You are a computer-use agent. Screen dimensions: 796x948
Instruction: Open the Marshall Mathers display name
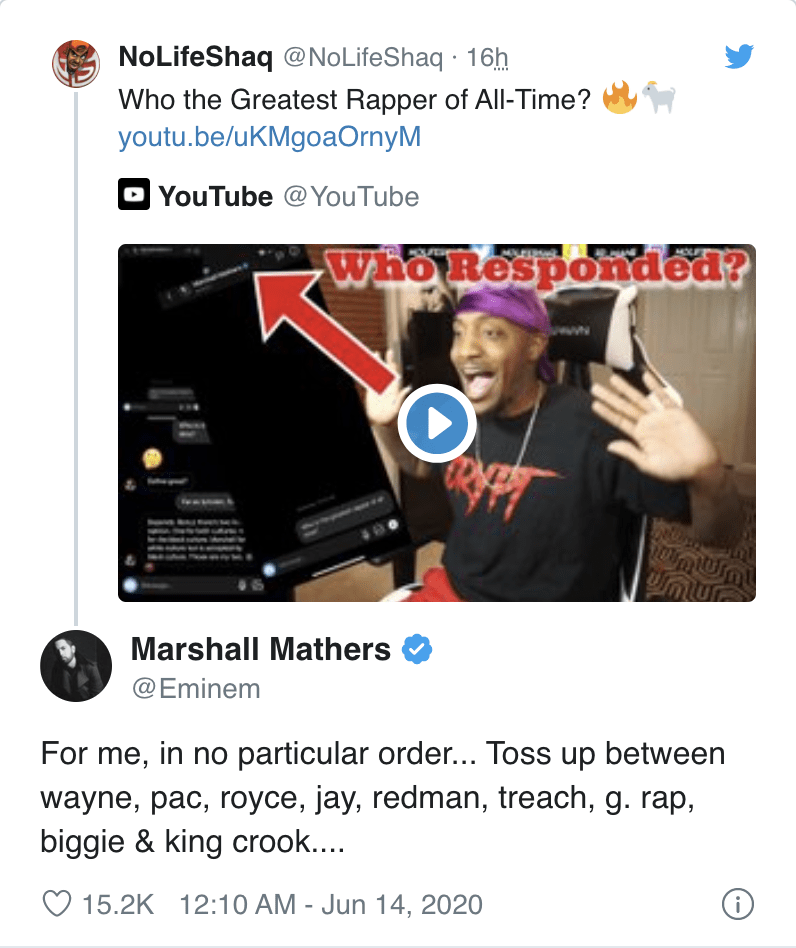coord(260,650)
